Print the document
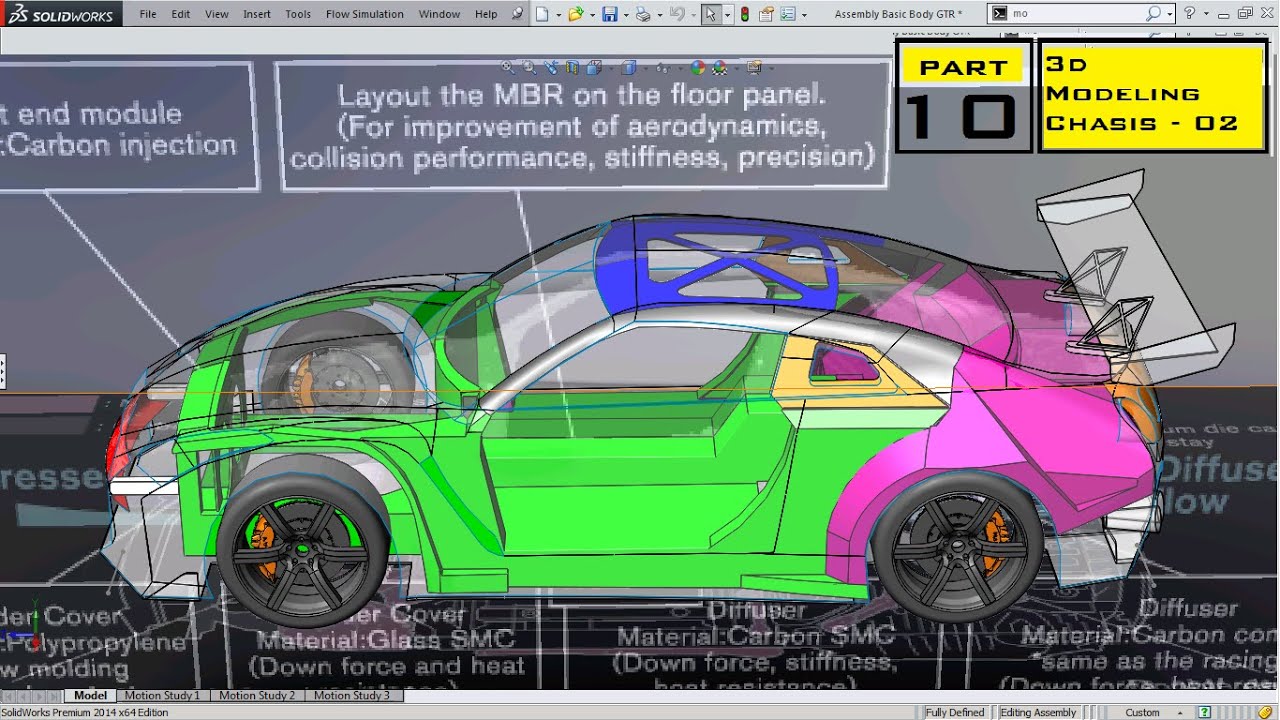Viewport: 1280px width, 720px height. point(643,14)
